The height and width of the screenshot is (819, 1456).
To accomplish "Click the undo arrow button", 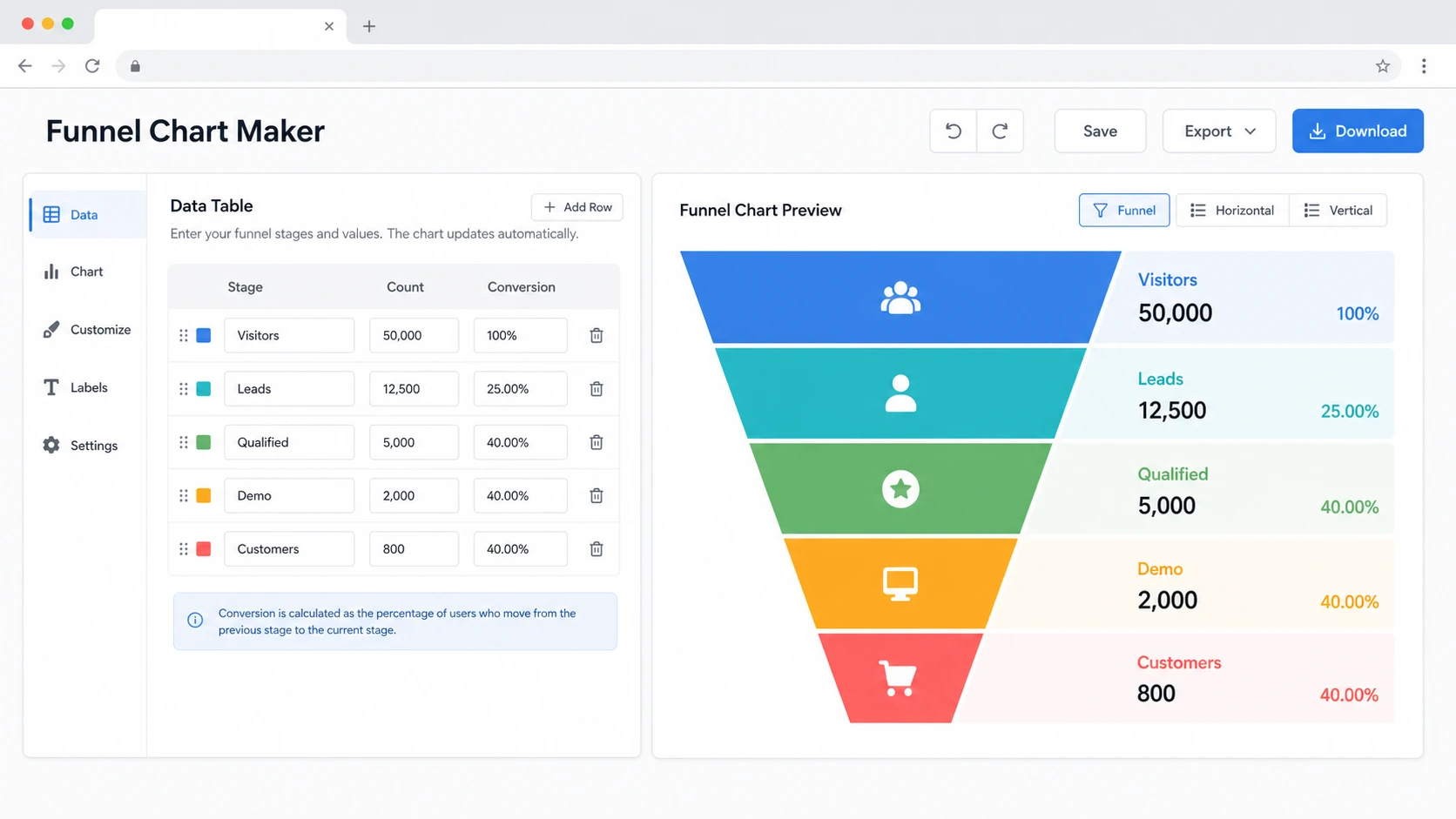I will click(954, 131).
